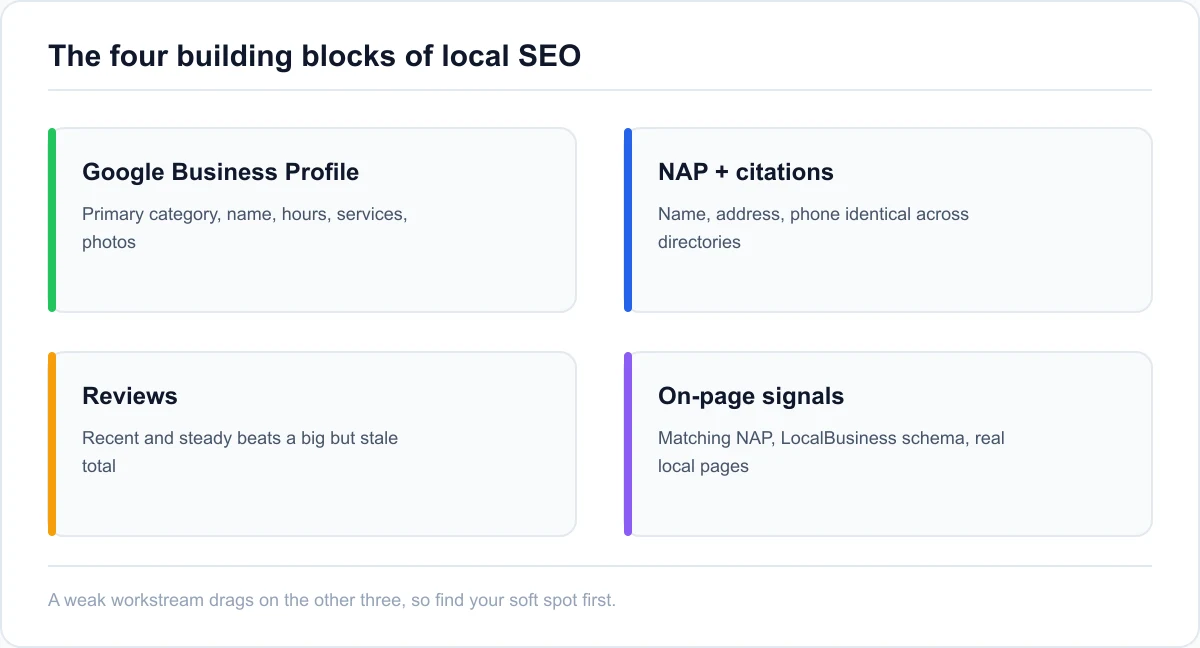Select the NAP + citations card title
Screen dimensions: 1200x648
tap(745, 172)
